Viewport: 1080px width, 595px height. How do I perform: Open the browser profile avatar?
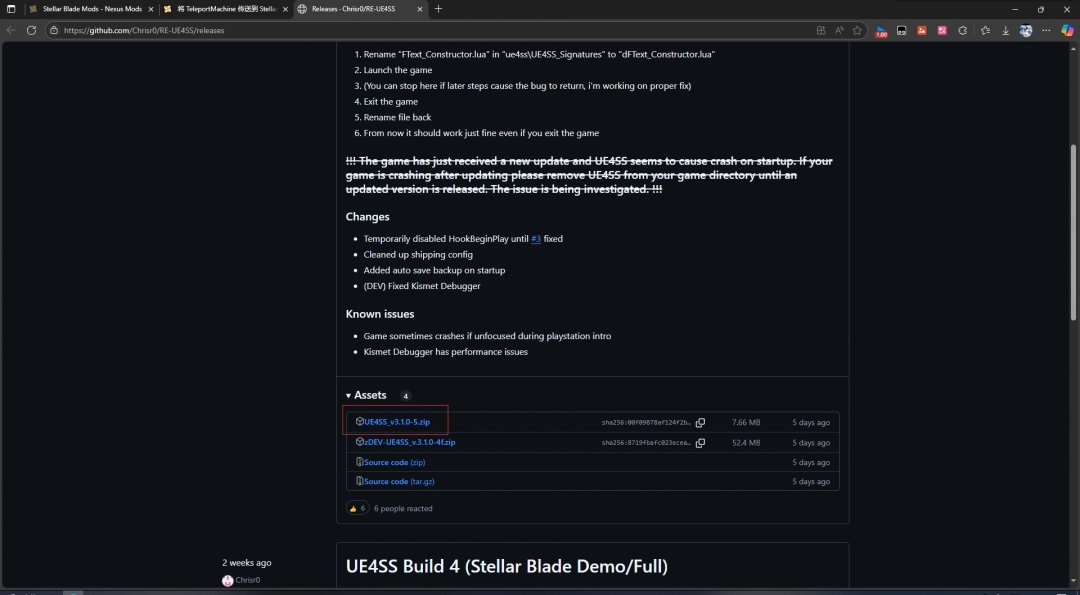pyautogui.click(x=1026, y=30)
